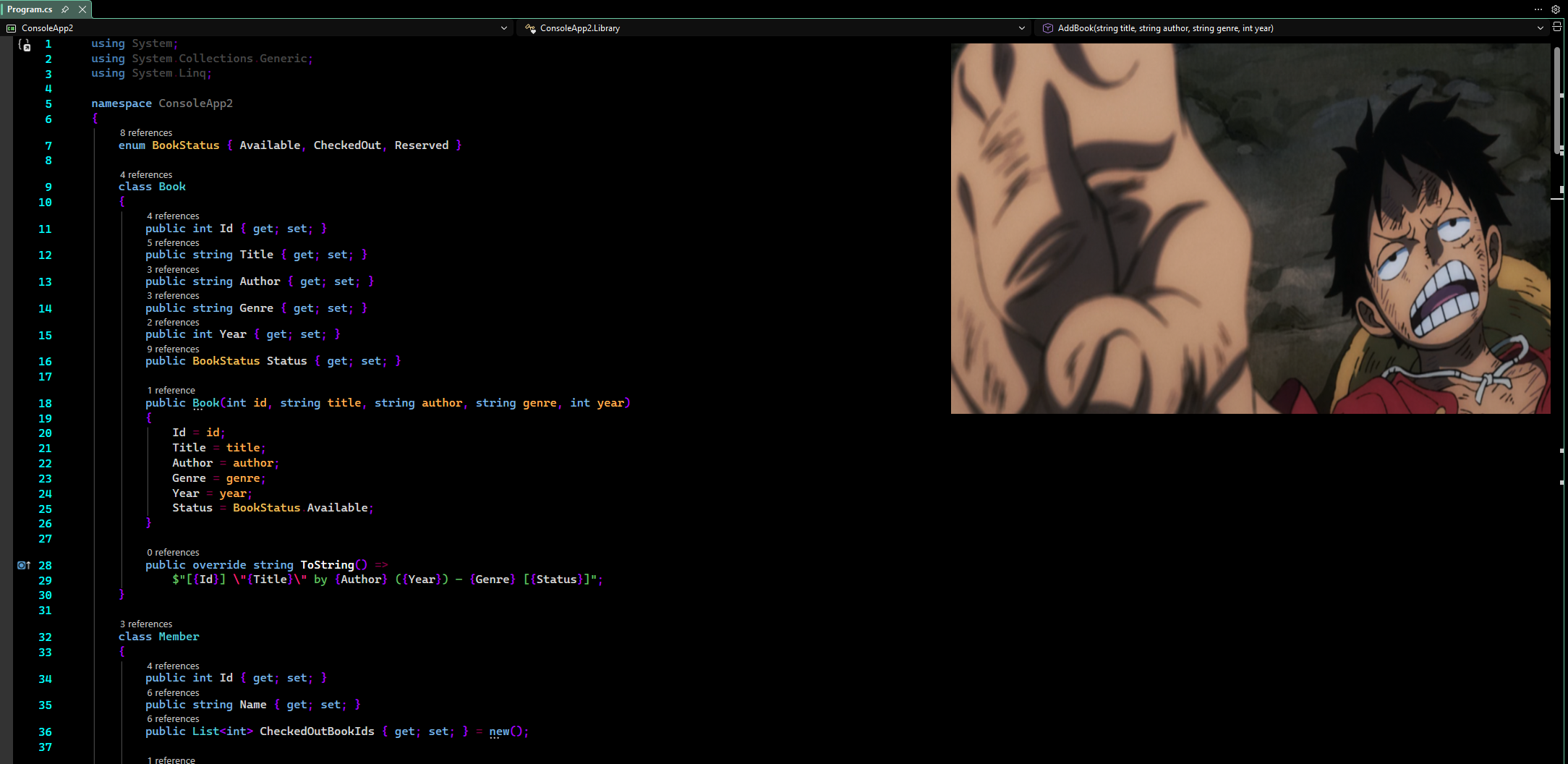Click the C# icon beside ConsoleApp2 breadcrumb
Screen dimensions: 1568x764
(11, 27)
